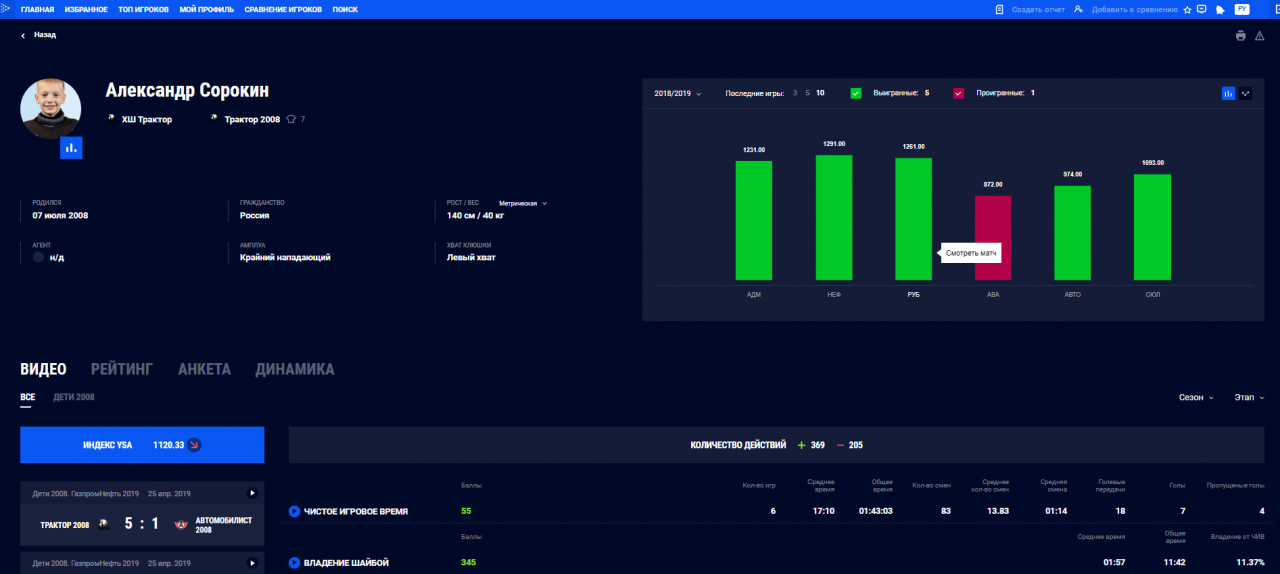Open Топ игроков in top menu
This screenshot has height=574, width=1280.
coord(142,9)
